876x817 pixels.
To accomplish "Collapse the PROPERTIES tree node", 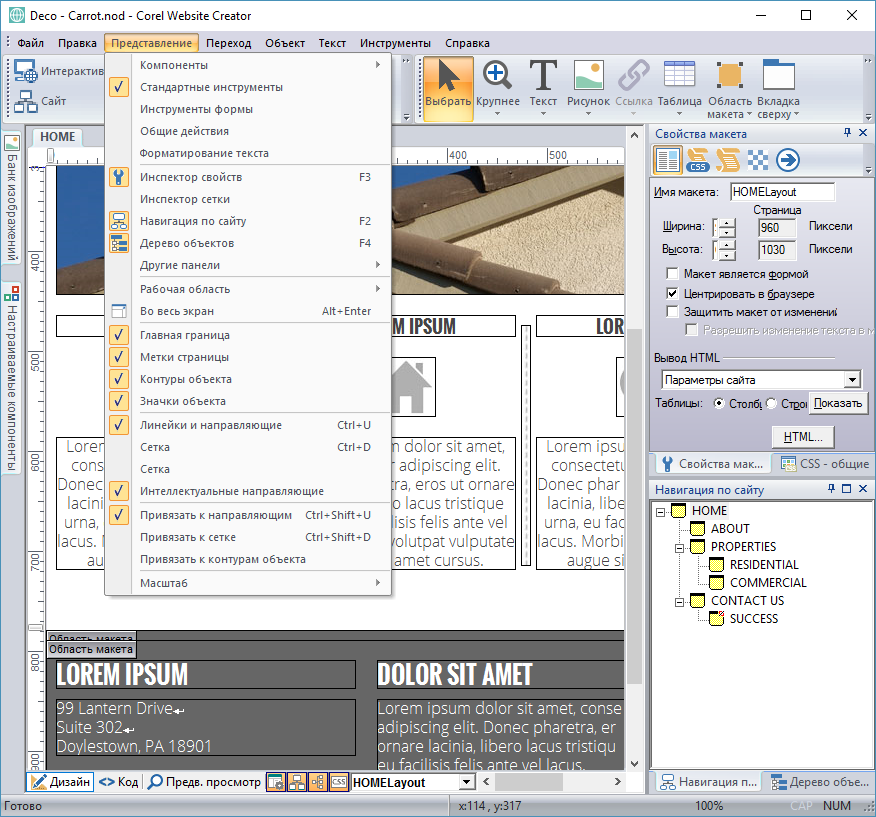I will tap(678, 547).
